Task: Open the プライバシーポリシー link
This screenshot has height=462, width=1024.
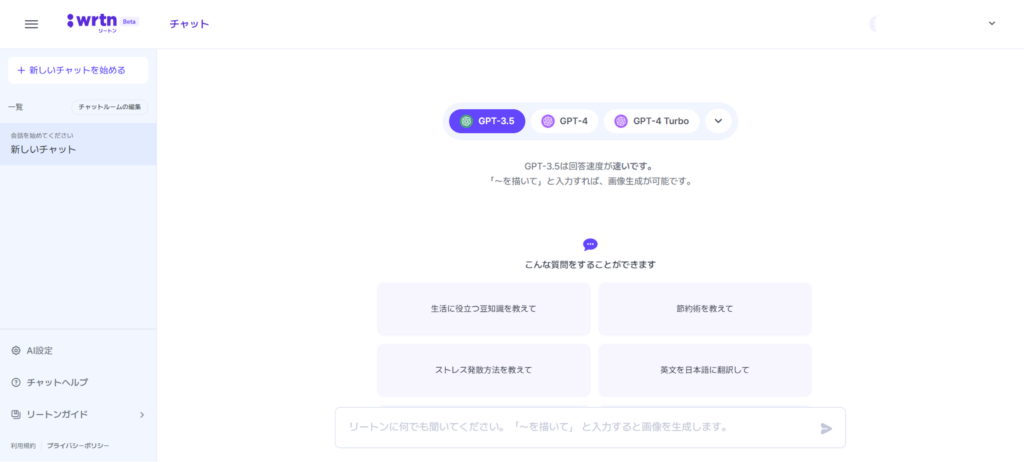Action: coord(78,446)
